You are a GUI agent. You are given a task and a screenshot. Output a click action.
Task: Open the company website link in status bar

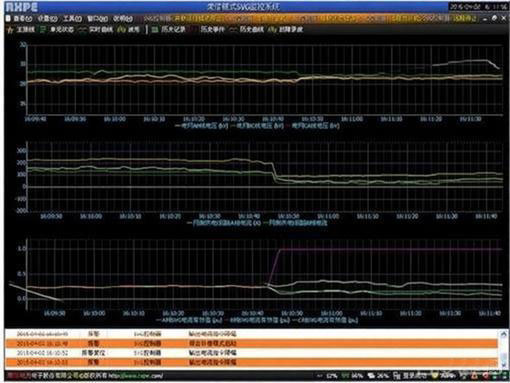pyautogui.click(x=136, y=376)
